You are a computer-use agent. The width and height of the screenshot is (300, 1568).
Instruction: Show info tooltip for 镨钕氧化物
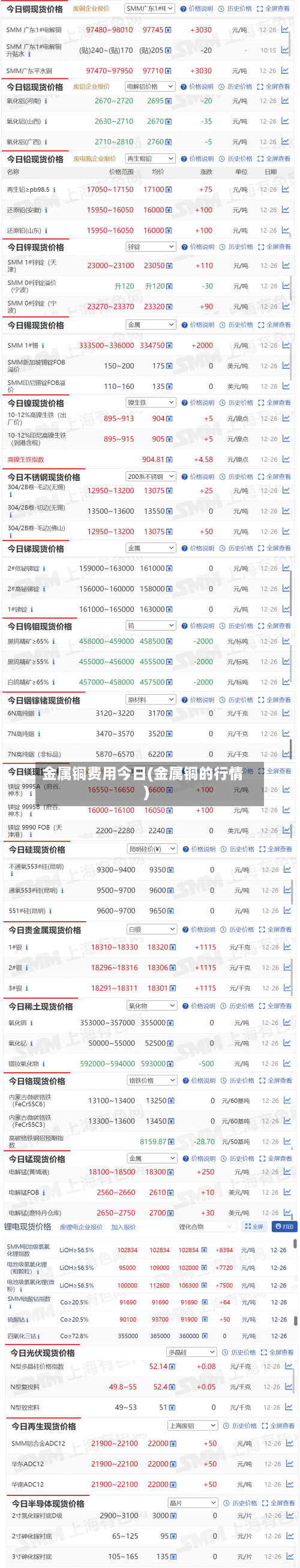(44, 1064)
